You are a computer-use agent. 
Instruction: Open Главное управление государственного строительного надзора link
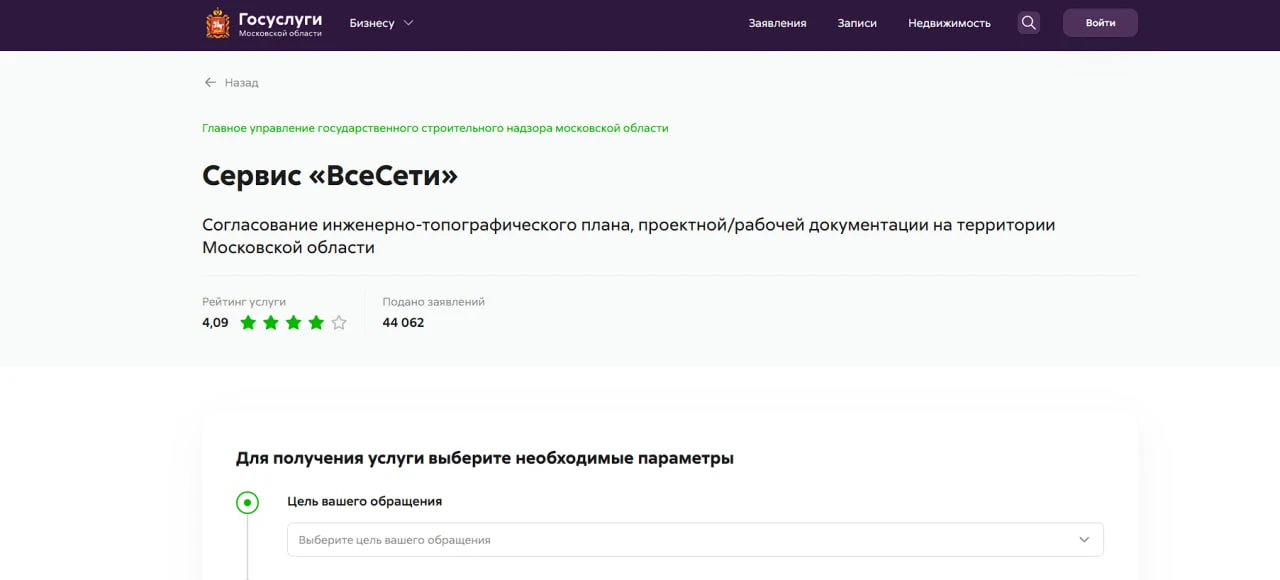click(x=435, y=128)
